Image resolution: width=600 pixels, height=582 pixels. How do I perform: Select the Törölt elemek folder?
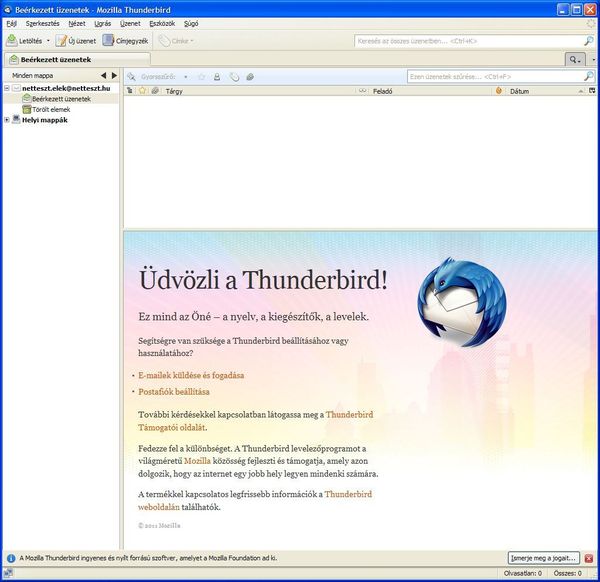pyautogui.click(x=52, y=109)
